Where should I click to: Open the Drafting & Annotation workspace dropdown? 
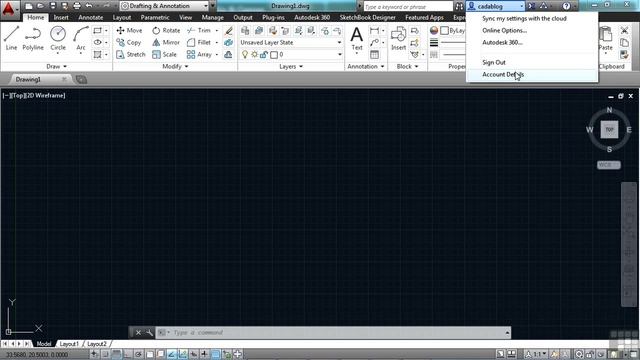click(x=165, y=6)
